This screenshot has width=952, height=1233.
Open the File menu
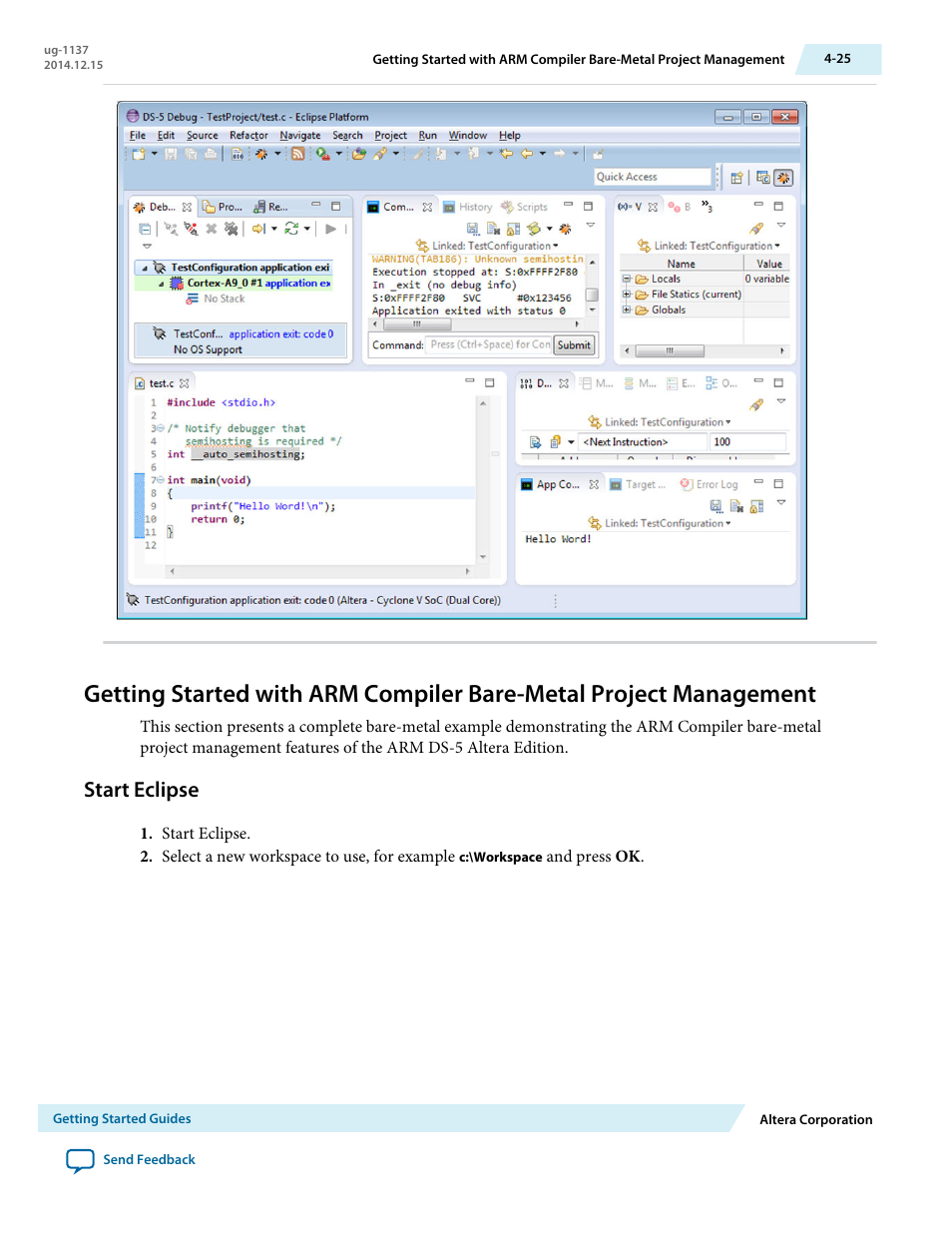pyautogui.click(x=138, y=136)
